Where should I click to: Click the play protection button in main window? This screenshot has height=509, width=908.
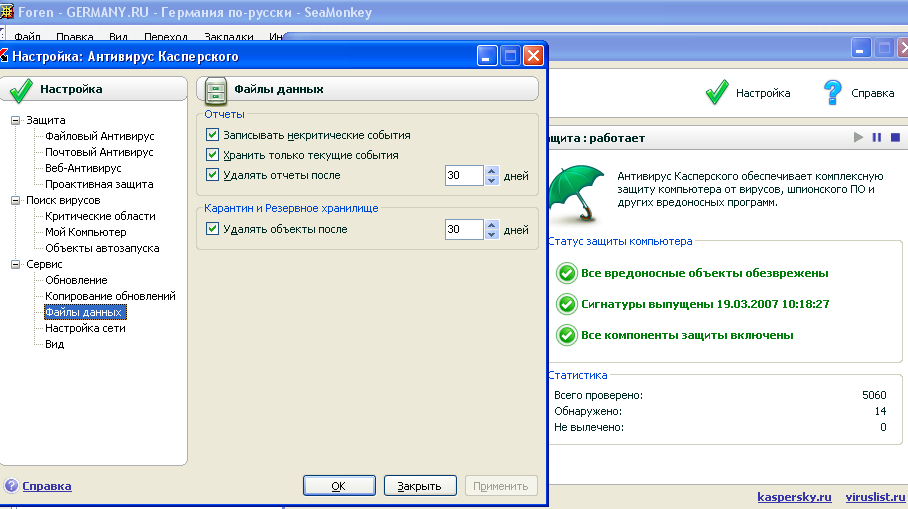click(858, 137)
